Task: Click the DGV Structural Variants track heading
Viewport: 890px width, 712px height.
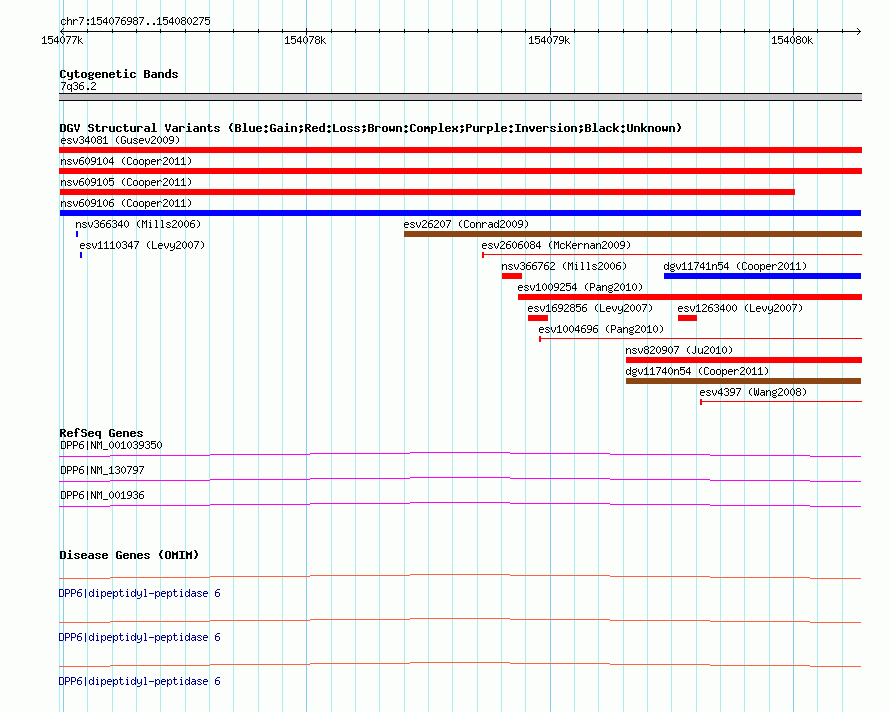Action: point(371,128)
